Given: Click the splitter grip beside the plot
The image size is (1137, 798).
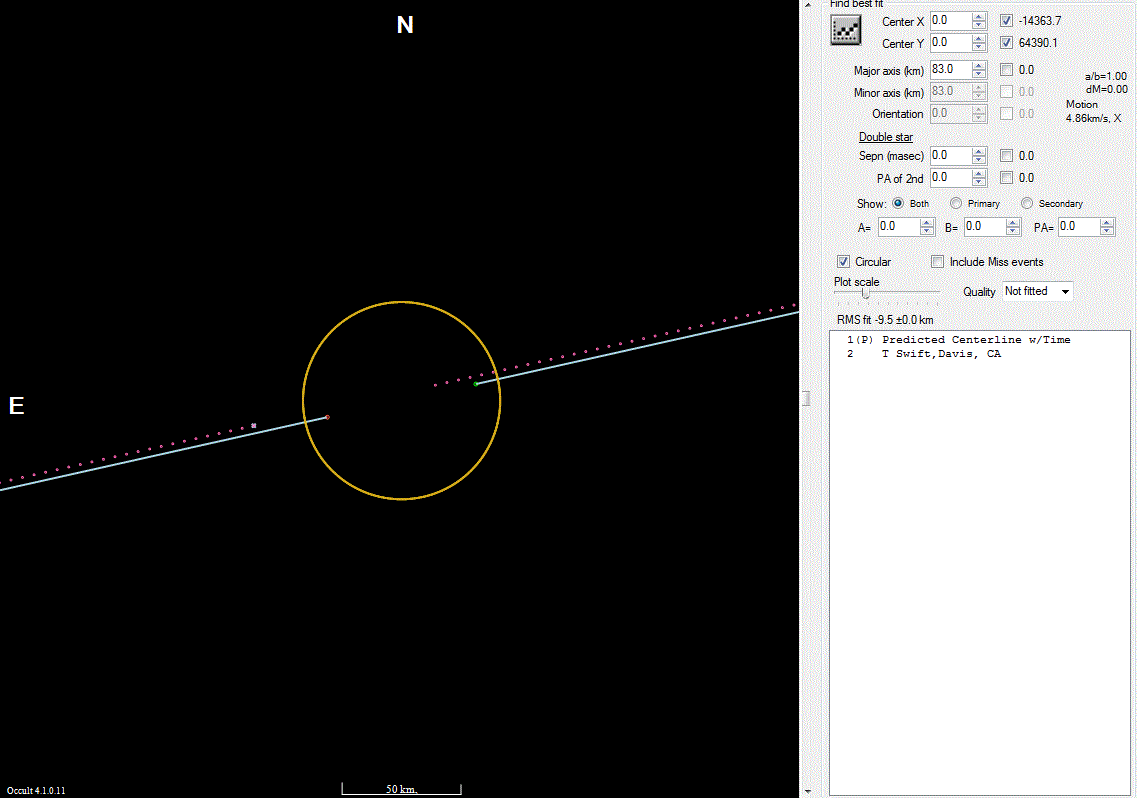Looking at the screenshot, I should pos(806,398).
